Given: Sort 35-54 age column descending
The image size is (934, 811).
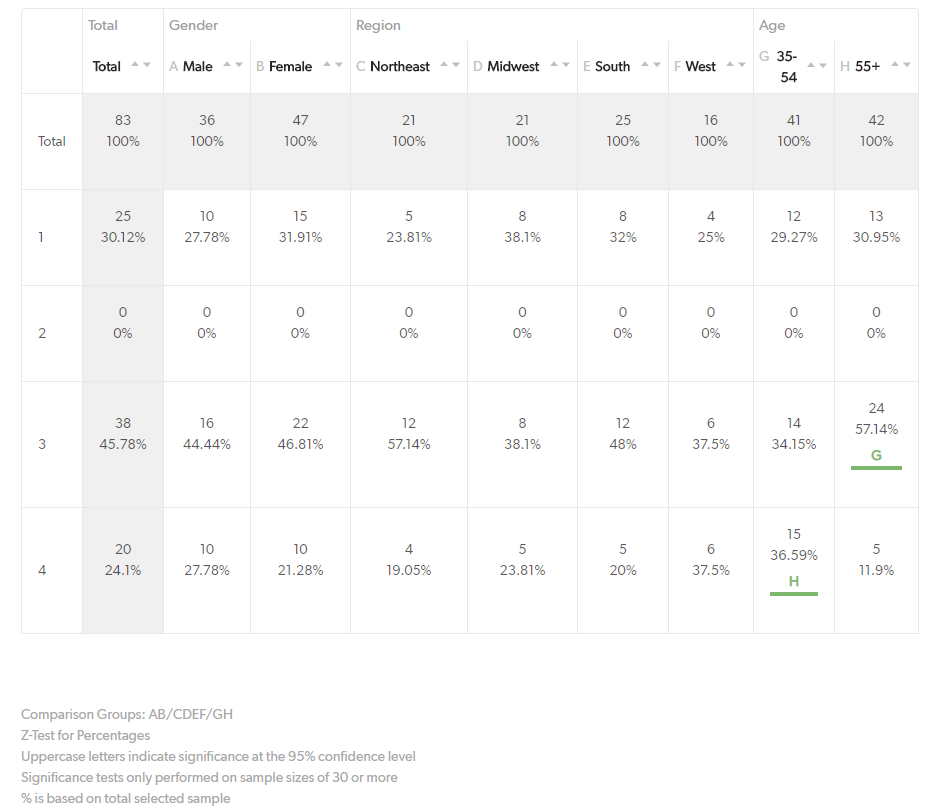Looking at the screenshot, I should [x=823, y=65].
